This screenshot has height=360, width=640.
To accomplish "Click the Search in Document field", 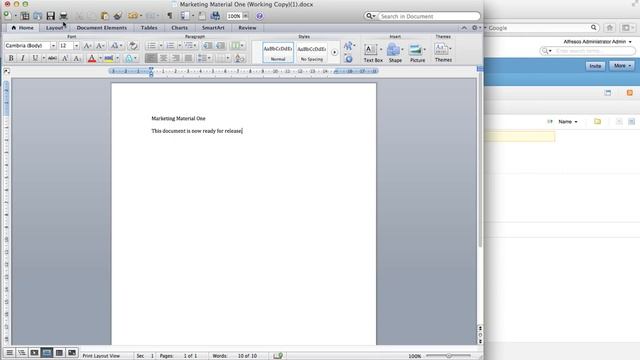I will (x=429, y=16).
